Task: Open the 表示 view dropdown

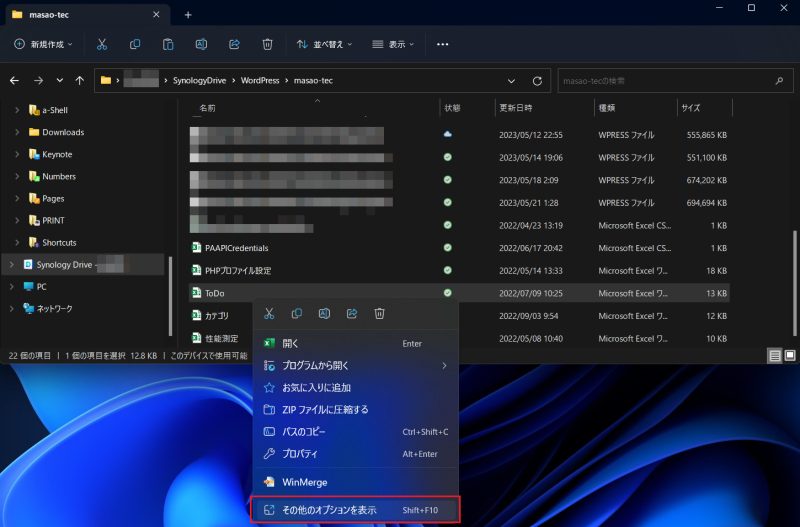Action: tap(393, 44)
